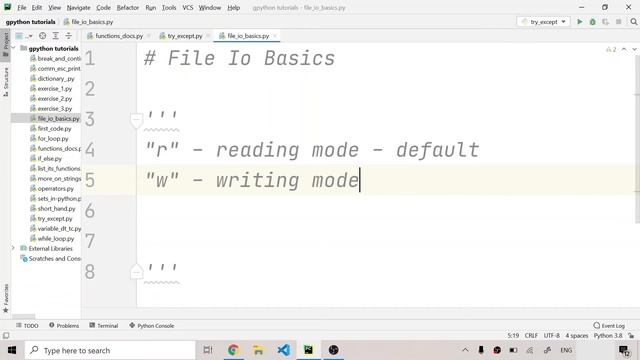Open the Refactor menu

(128, 7)
